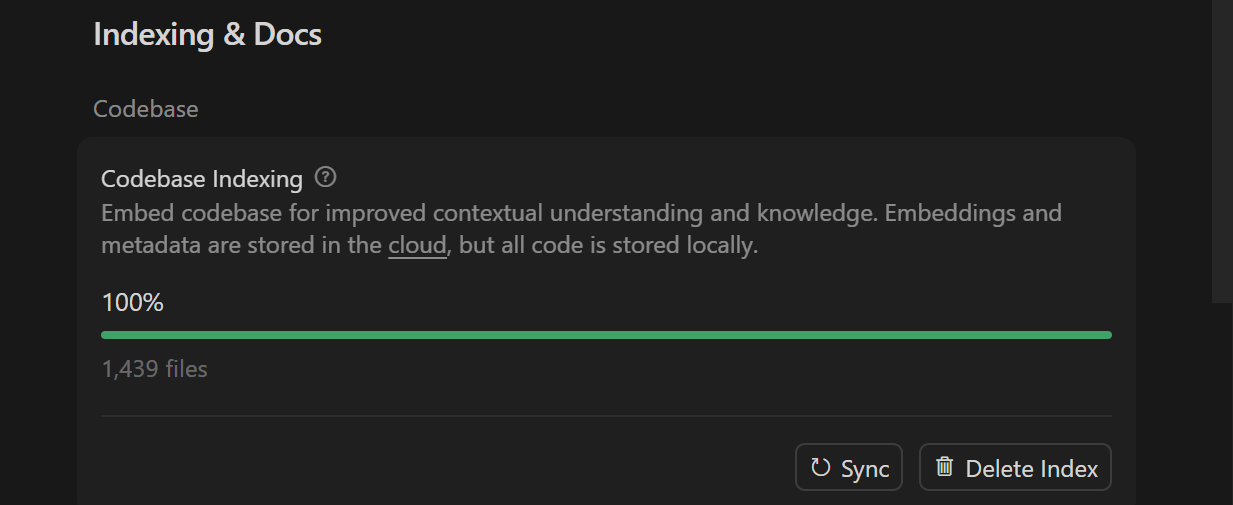Click the trash can icon
Screen dimensions: 1233x505
(944, 467)
